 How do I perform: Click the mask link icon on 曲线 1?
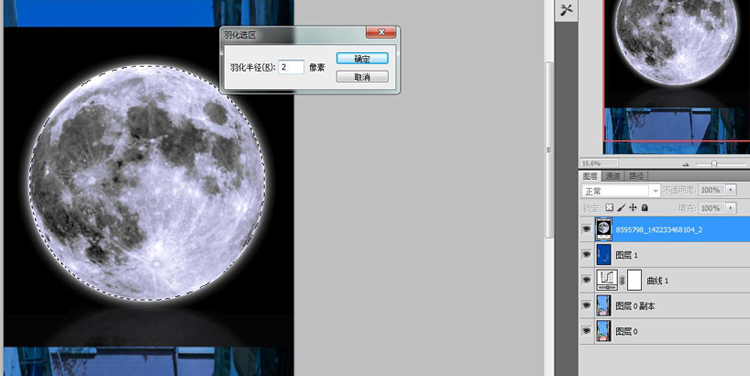click(622, 281)
